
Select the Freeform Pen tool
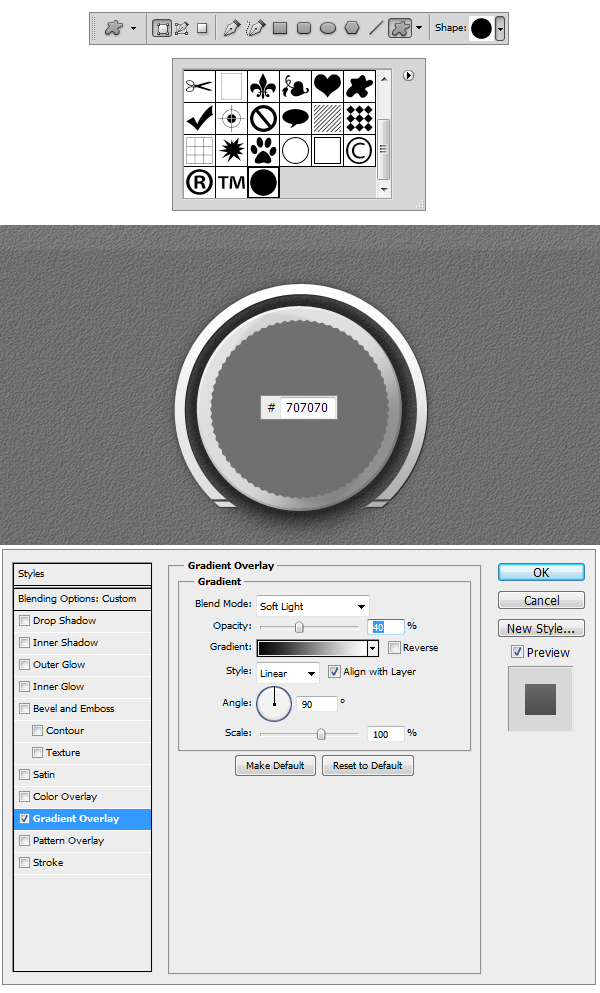[x=255, y=28]
